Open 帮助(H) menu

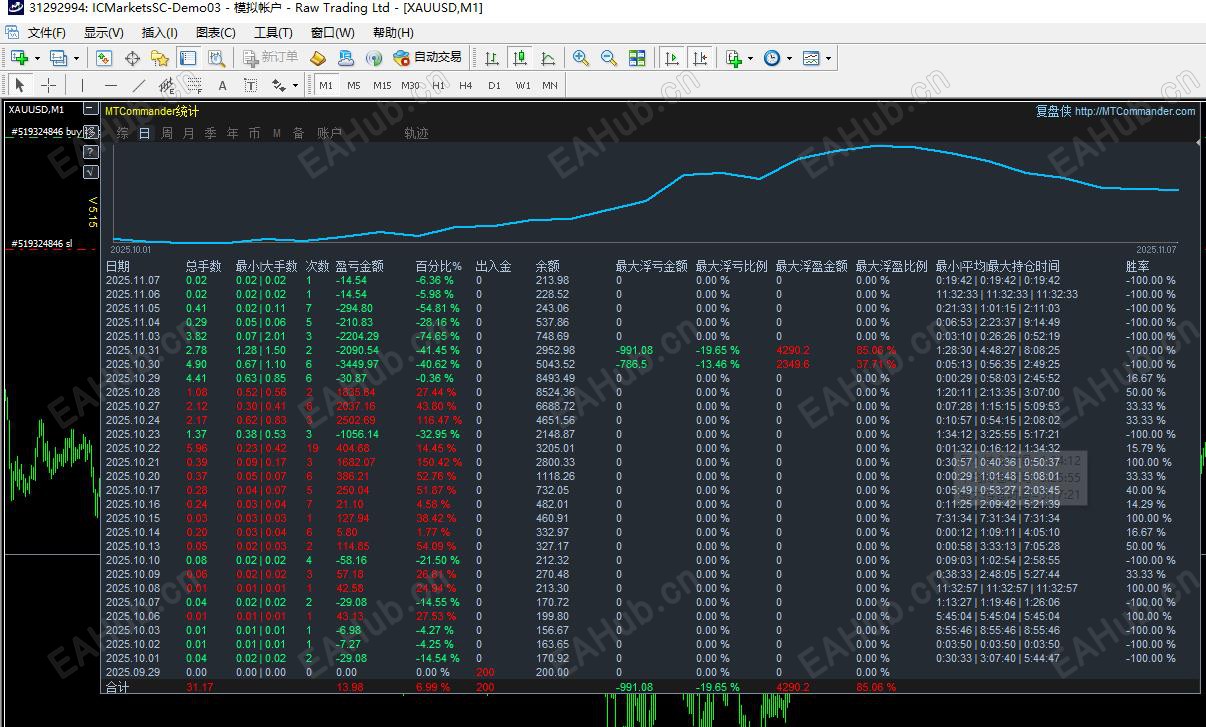point(393,33)
